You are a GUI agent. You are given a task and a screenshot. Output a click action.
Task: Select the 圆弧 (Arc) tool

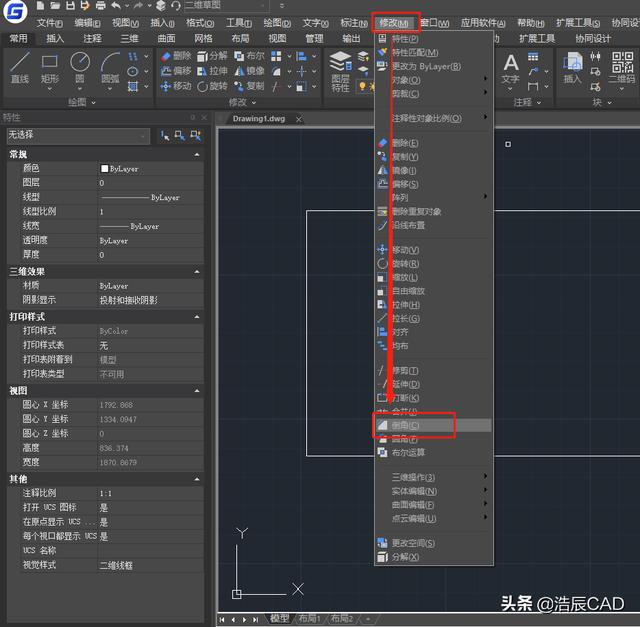110,68
